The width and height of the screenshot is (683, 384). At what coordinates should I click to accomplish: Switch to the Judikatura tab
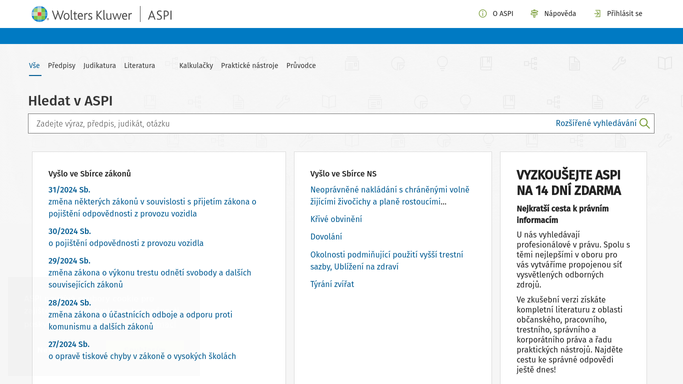pyautogui.click(x=99, y=65)
